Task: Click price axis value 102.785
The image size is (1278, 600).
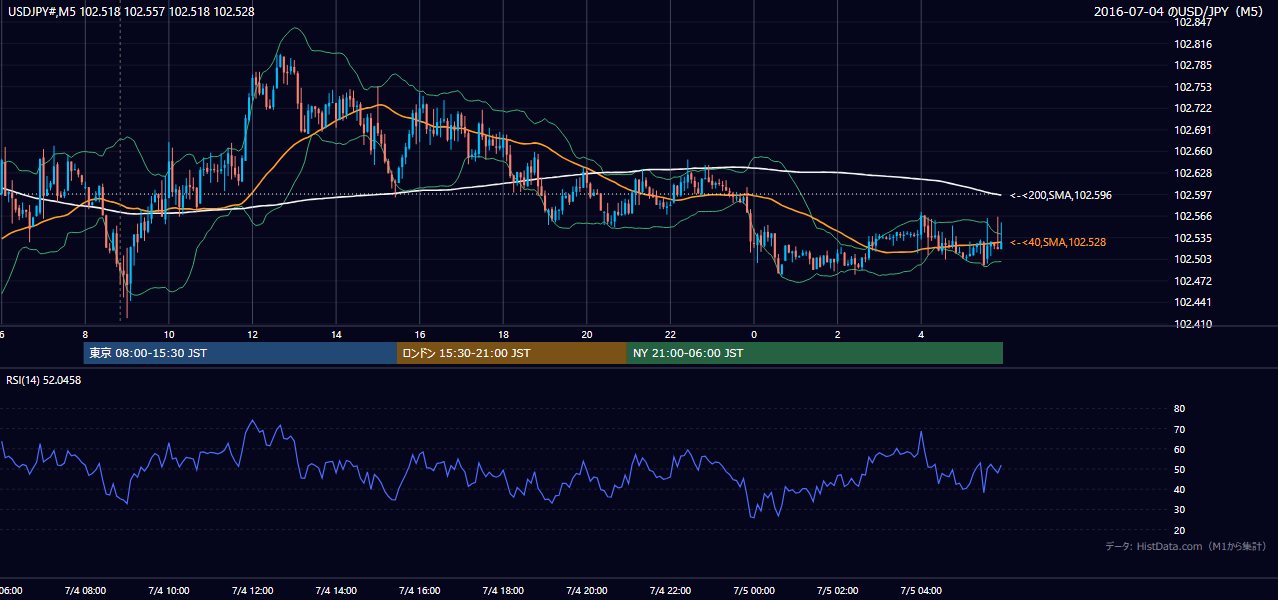Action: pos(1193,66)
